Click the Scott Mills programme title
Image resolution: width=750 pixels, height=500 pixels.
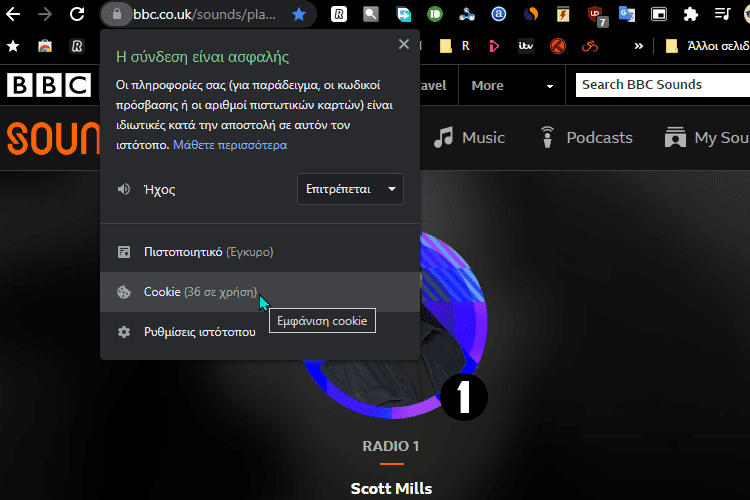point(391,489)
